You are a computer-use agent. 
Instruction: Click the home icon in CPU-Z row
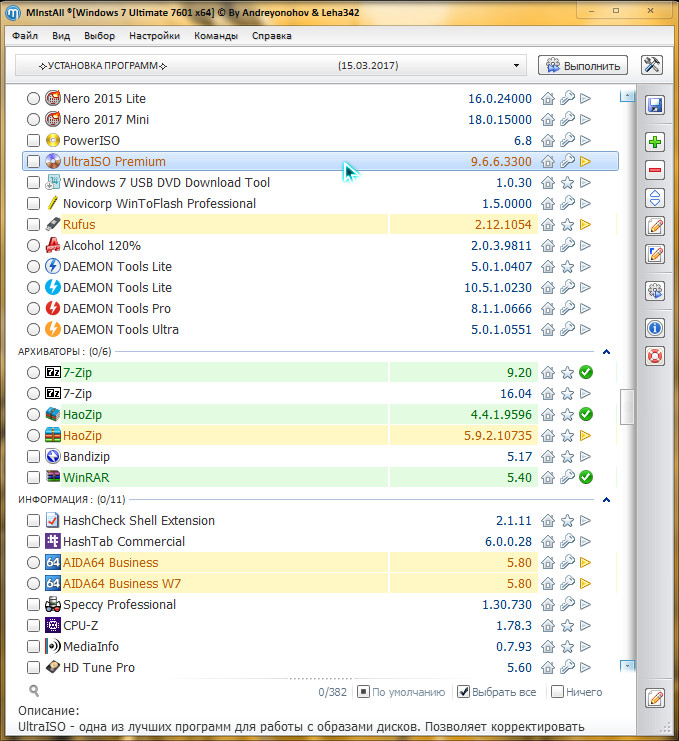click(x=548, y=626)
